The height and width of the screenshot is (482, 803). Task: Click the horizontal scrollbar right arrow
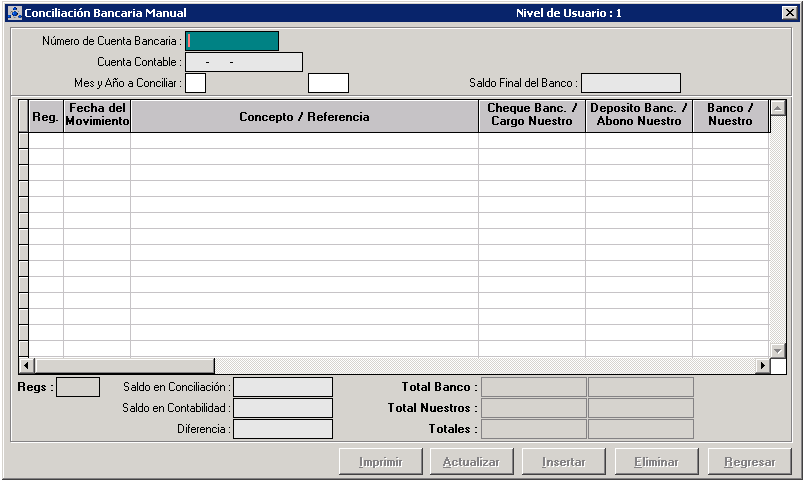tap(762, 366)
